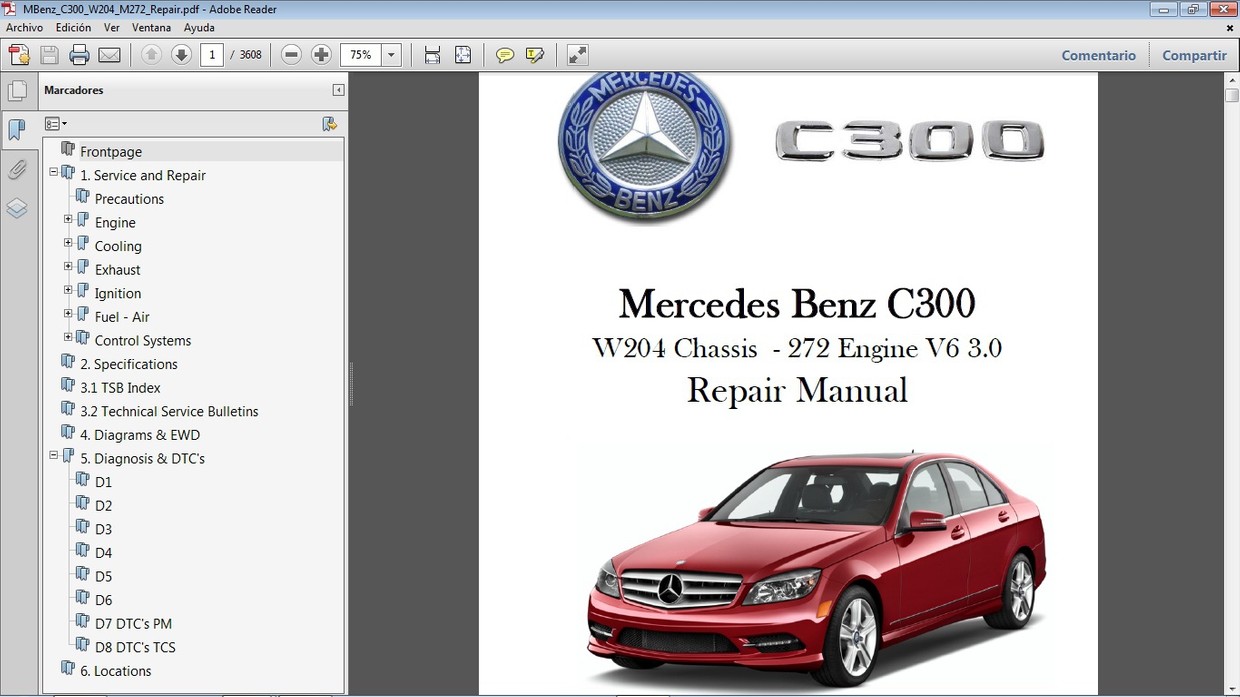The image size is (1240, 697).
Task: Click the document vertical scrollbar thumb
Action: (1232, 97)
